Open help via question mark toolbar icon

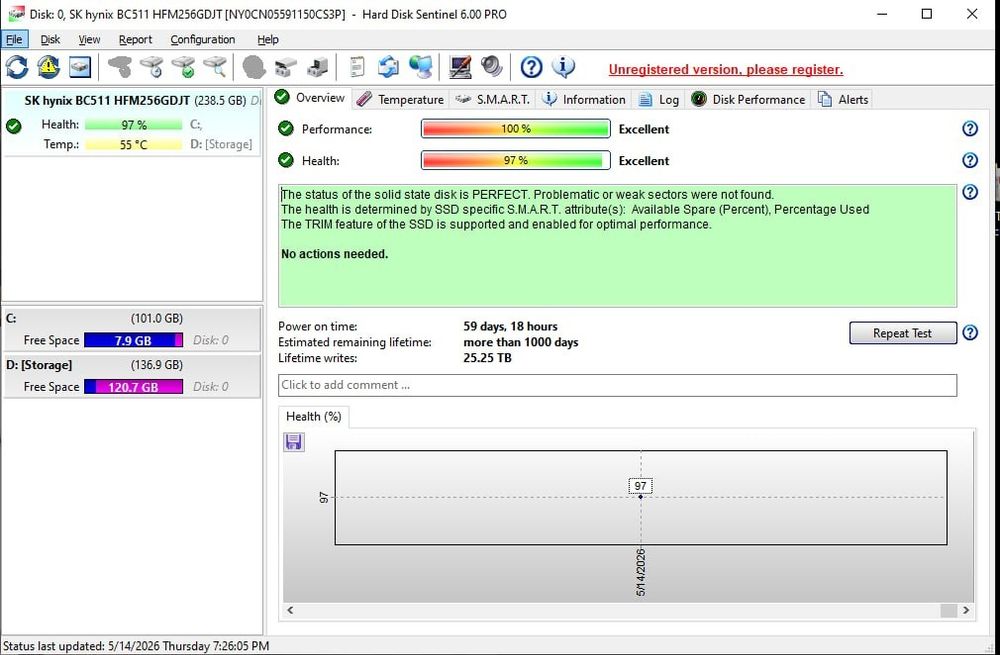(531, 67)
